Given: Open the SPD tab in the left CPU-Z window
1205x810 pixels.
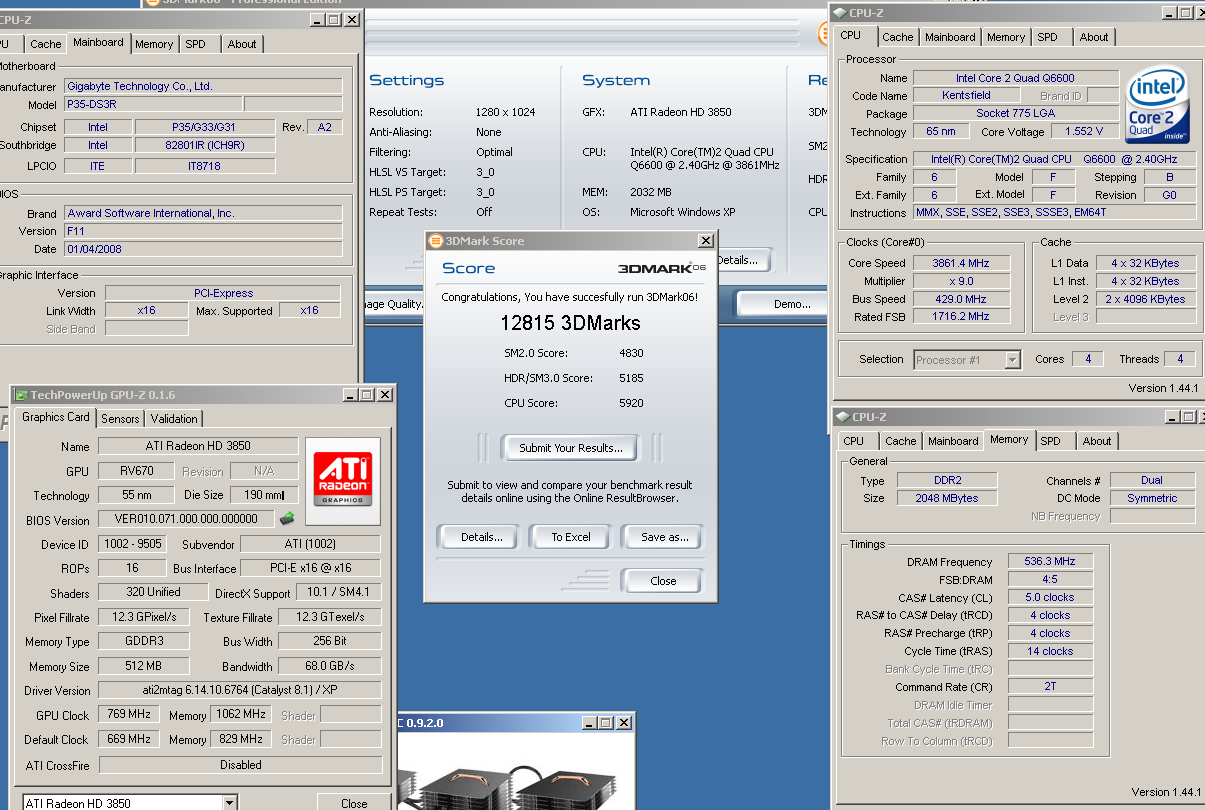Looking at the screenshot, I should click(196, 44).
